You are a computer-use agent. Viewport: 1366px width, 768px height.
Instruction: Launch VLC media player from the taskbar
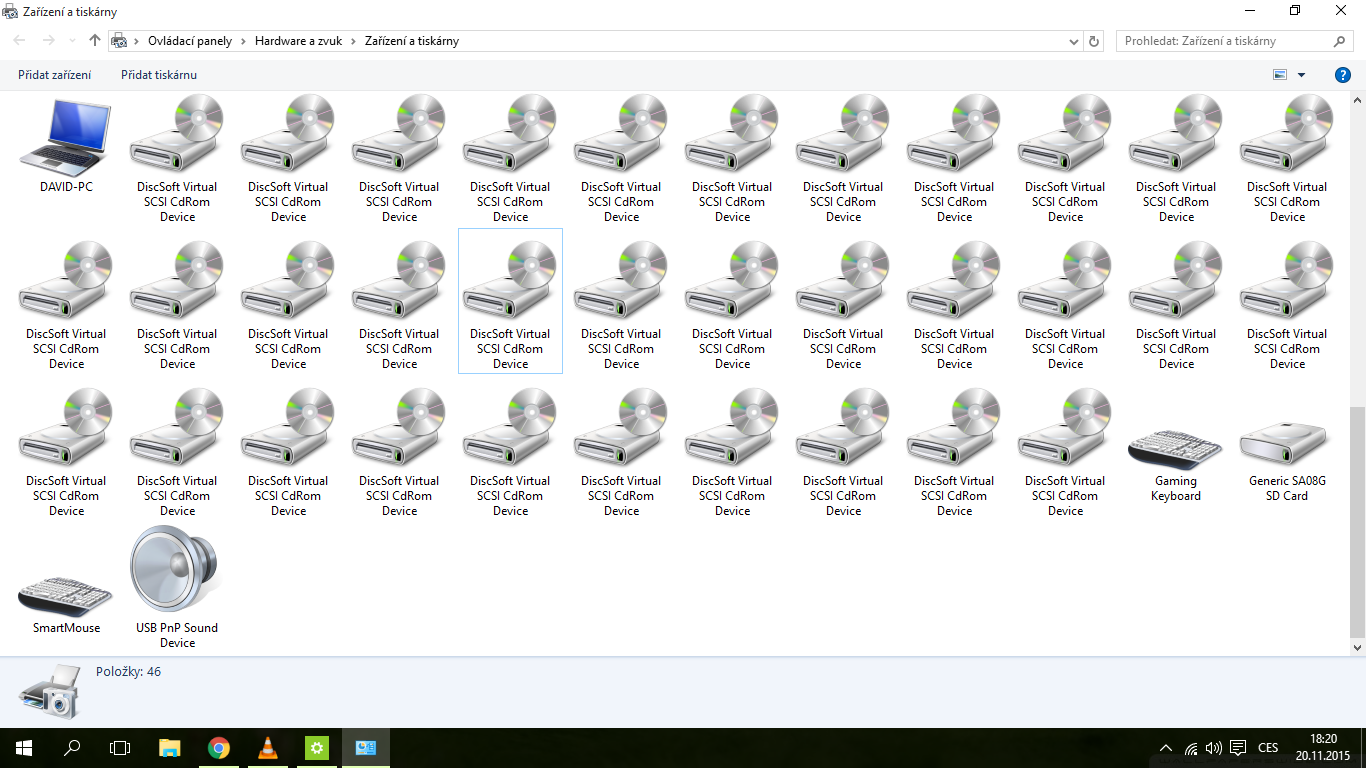point(268,748)
